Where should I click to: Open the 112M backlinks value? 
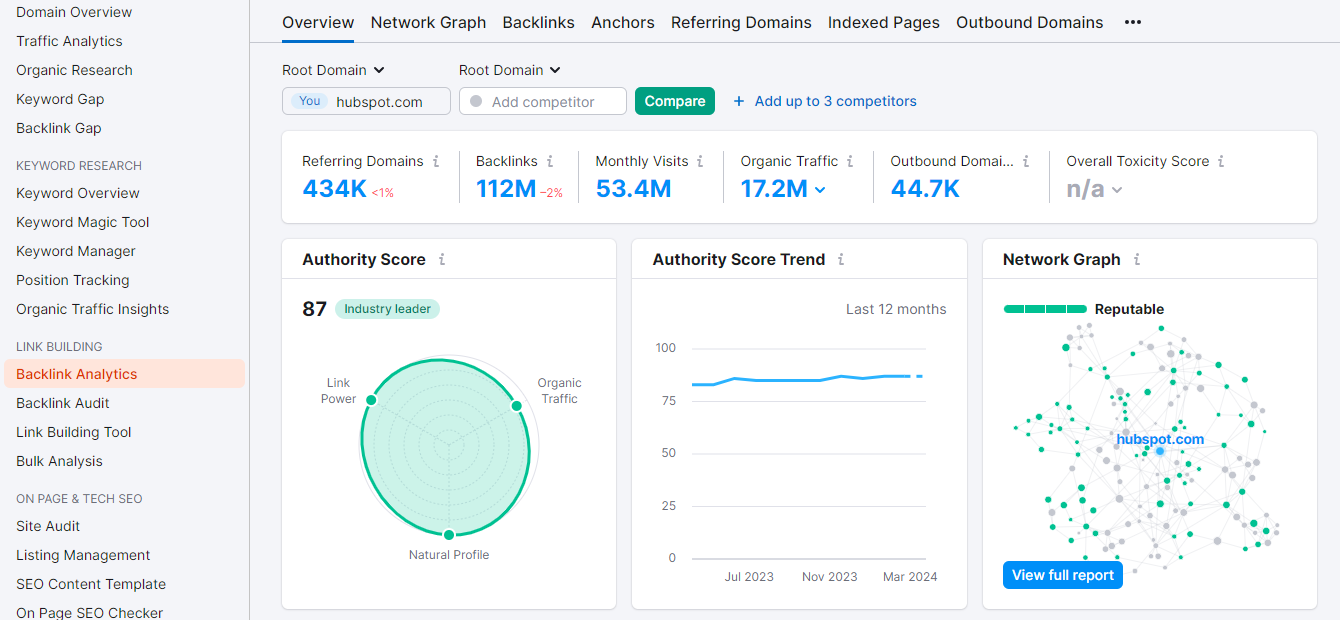coord(506,188)
